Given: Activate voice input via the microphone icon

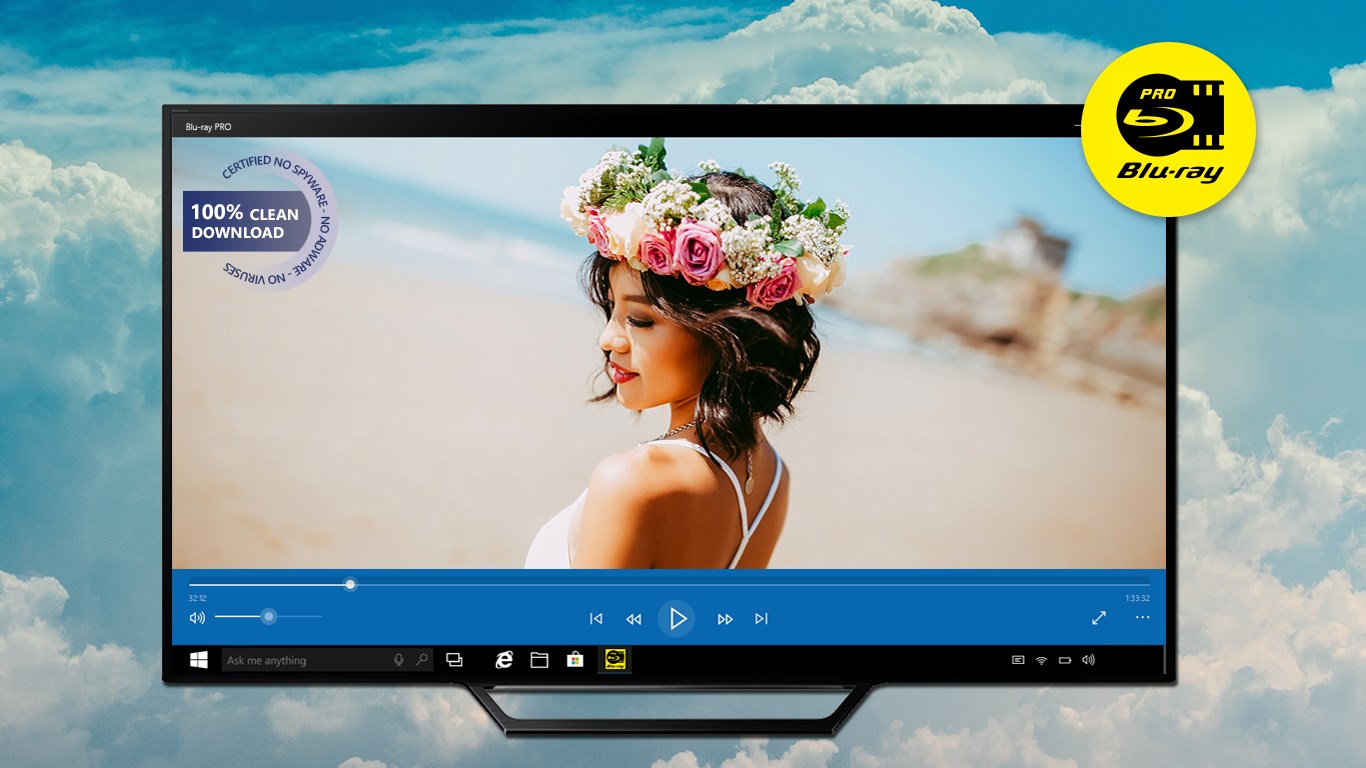Looking at the screenshot, I should pyautogui.click(x=398, y=660).
